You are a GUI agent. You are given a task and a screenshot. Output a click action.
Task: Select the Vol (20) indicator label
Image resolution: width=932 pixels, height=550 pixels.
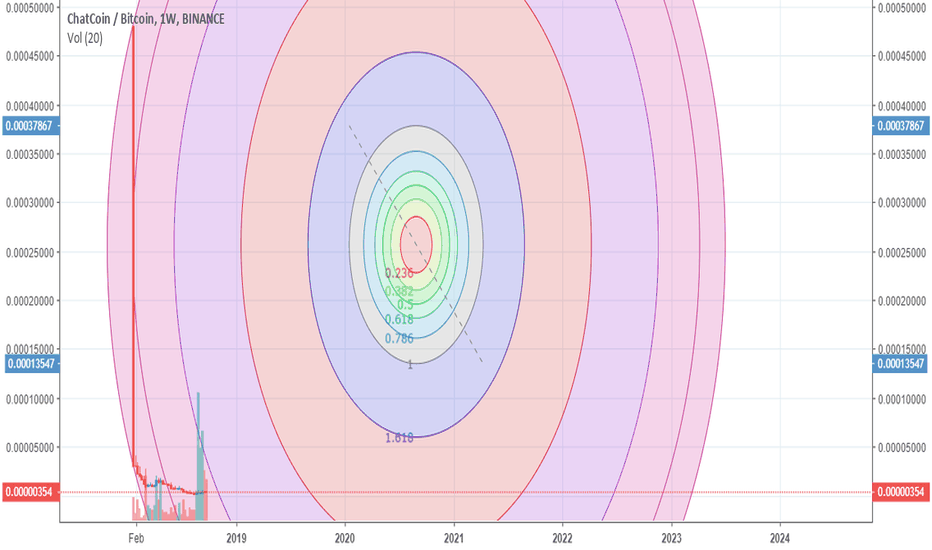click(85, 39)
